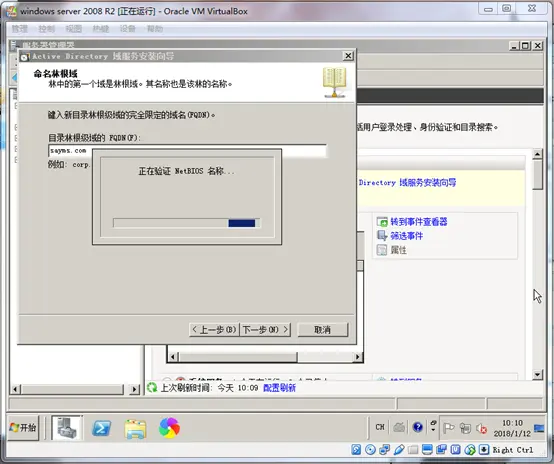Click the Right Ctrl host key label

513,450
